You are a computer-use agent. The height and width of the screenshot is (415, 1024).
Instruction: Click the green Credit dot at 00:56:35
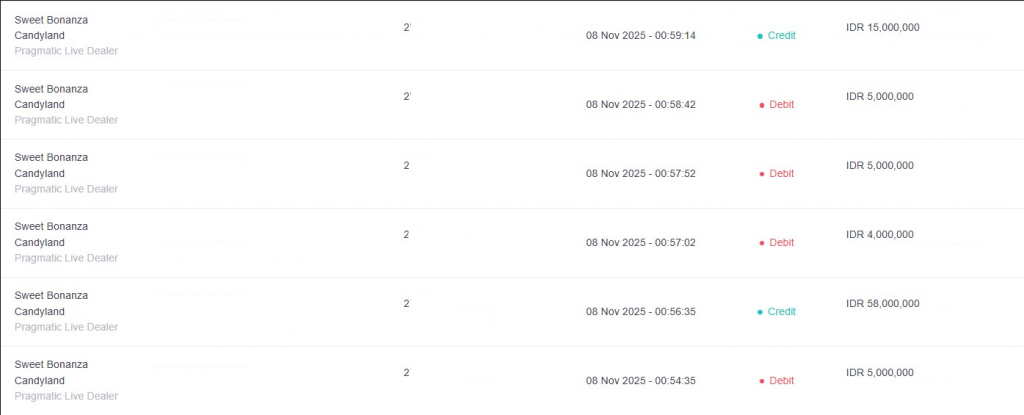(x=760, y=312)
